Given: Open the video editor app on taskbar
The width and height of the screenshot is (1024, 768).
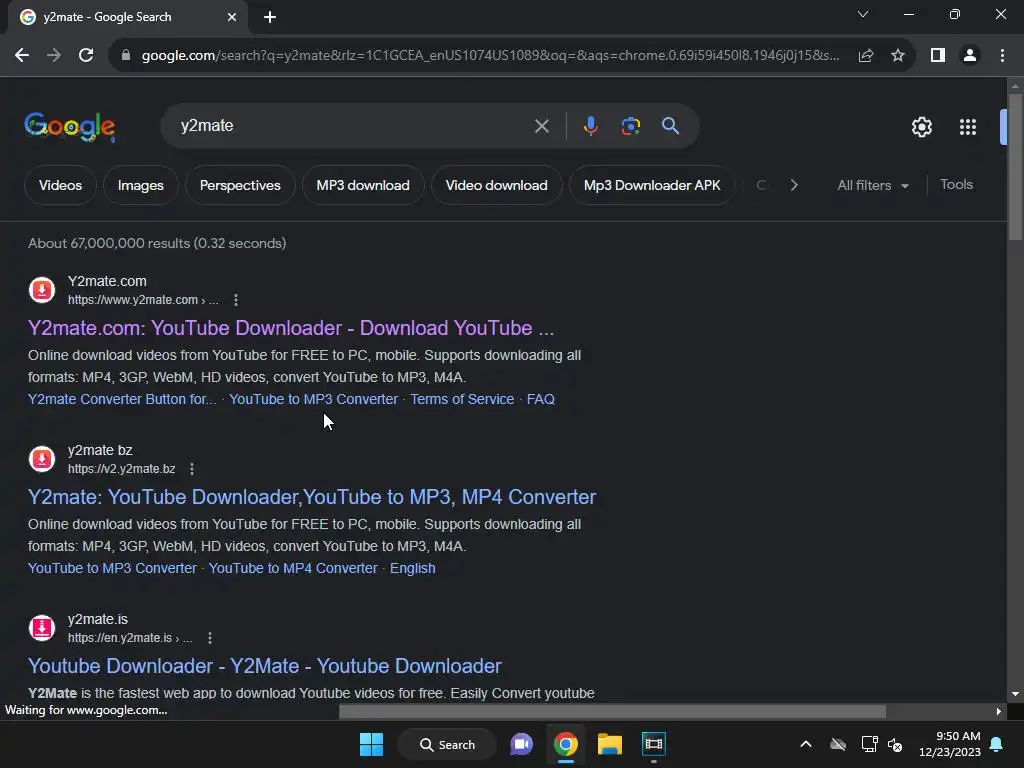Looking at the screenshot, I should pyautogui.click(x=653, y=744).
